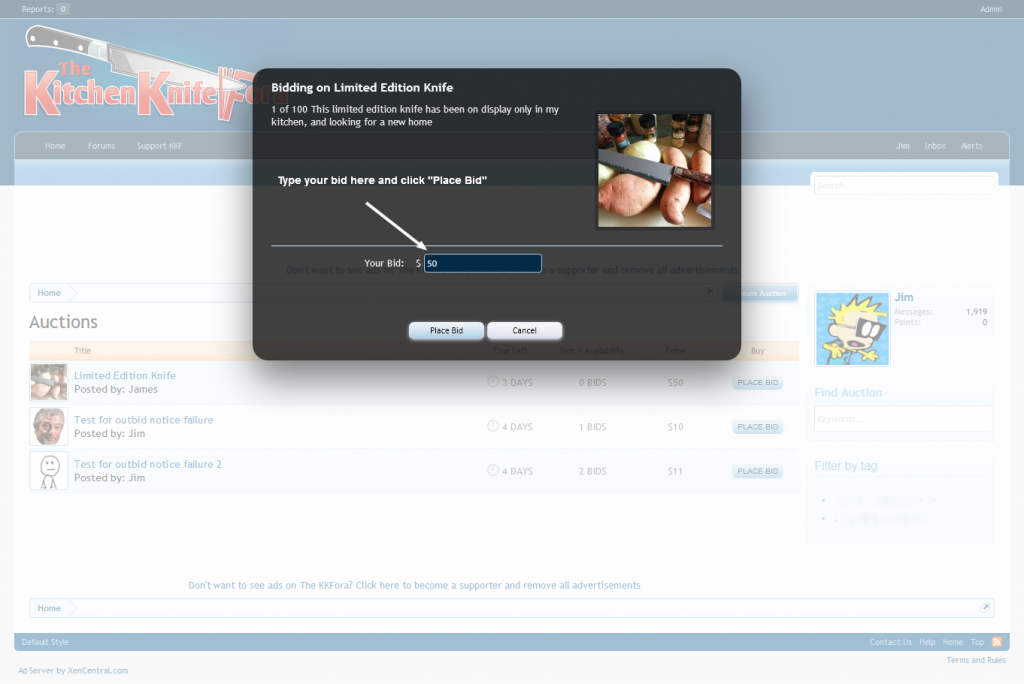Click the stick figure auction thumbnail
Image resolution: width=1024 pixels, height=684 pixels.
(x=49, y=471)
